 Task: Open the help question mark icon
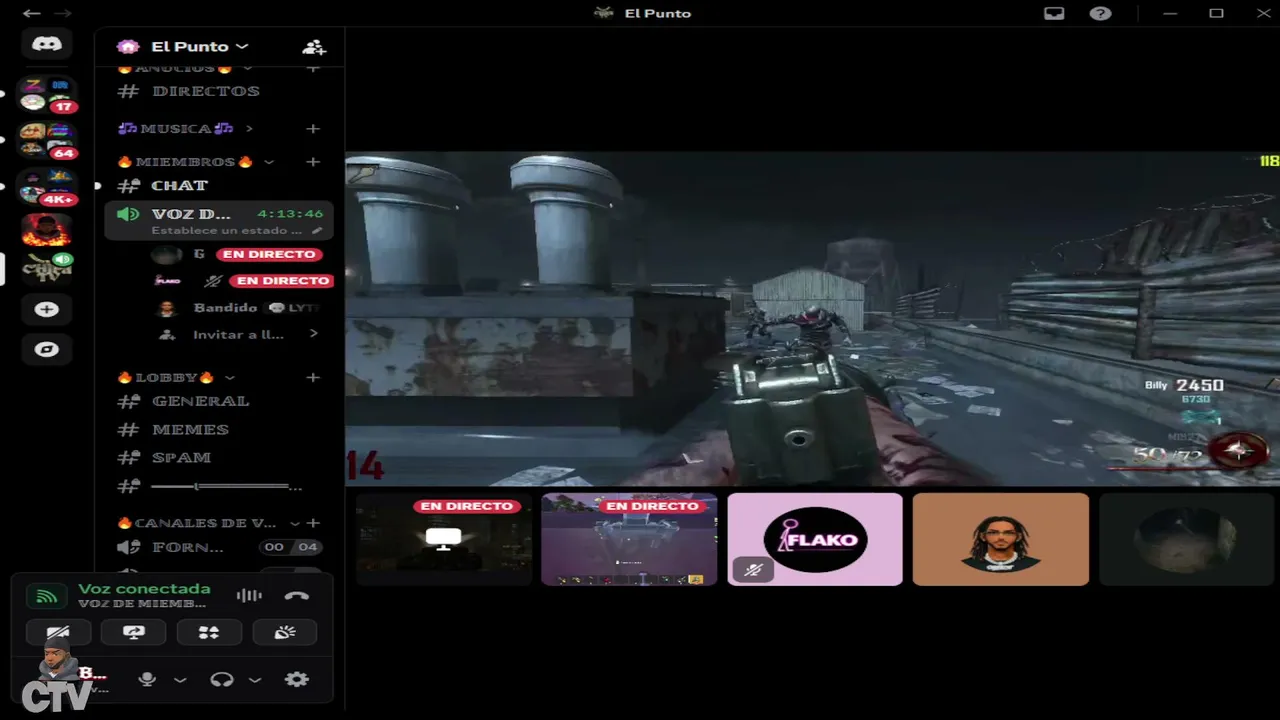tap(1100, 13)
